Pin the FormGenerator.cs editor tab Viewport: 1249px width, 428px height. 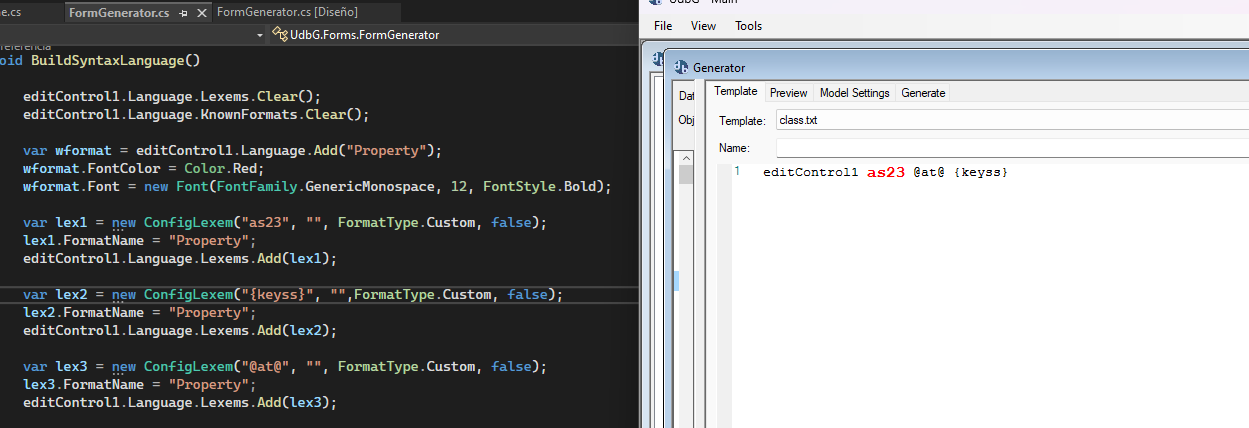point(182,13)
